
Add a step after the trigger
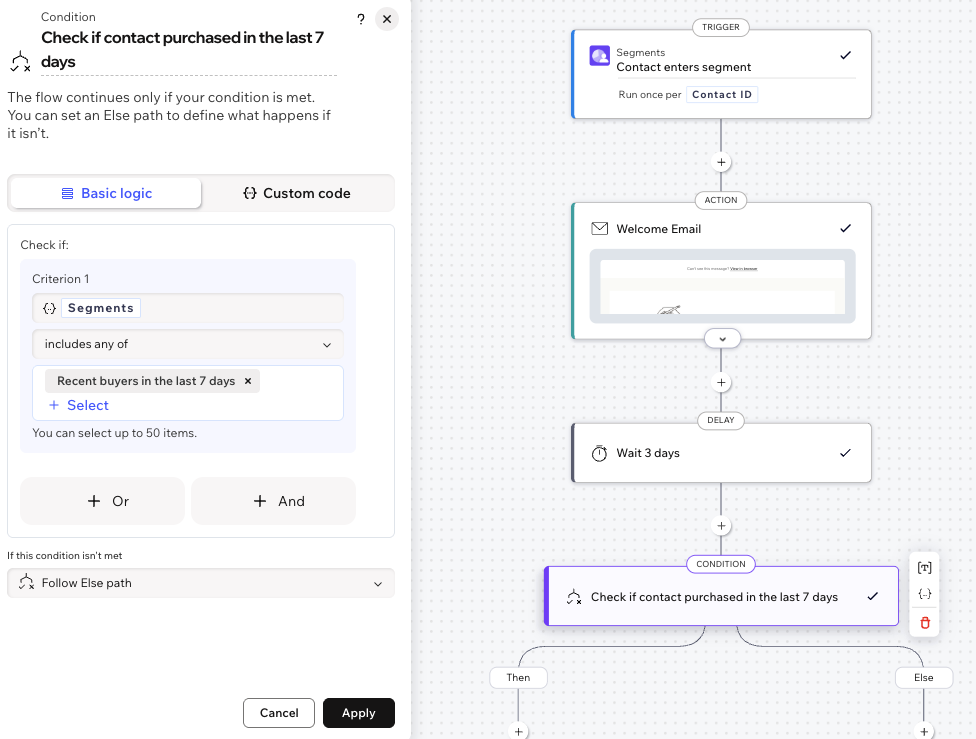721,162
